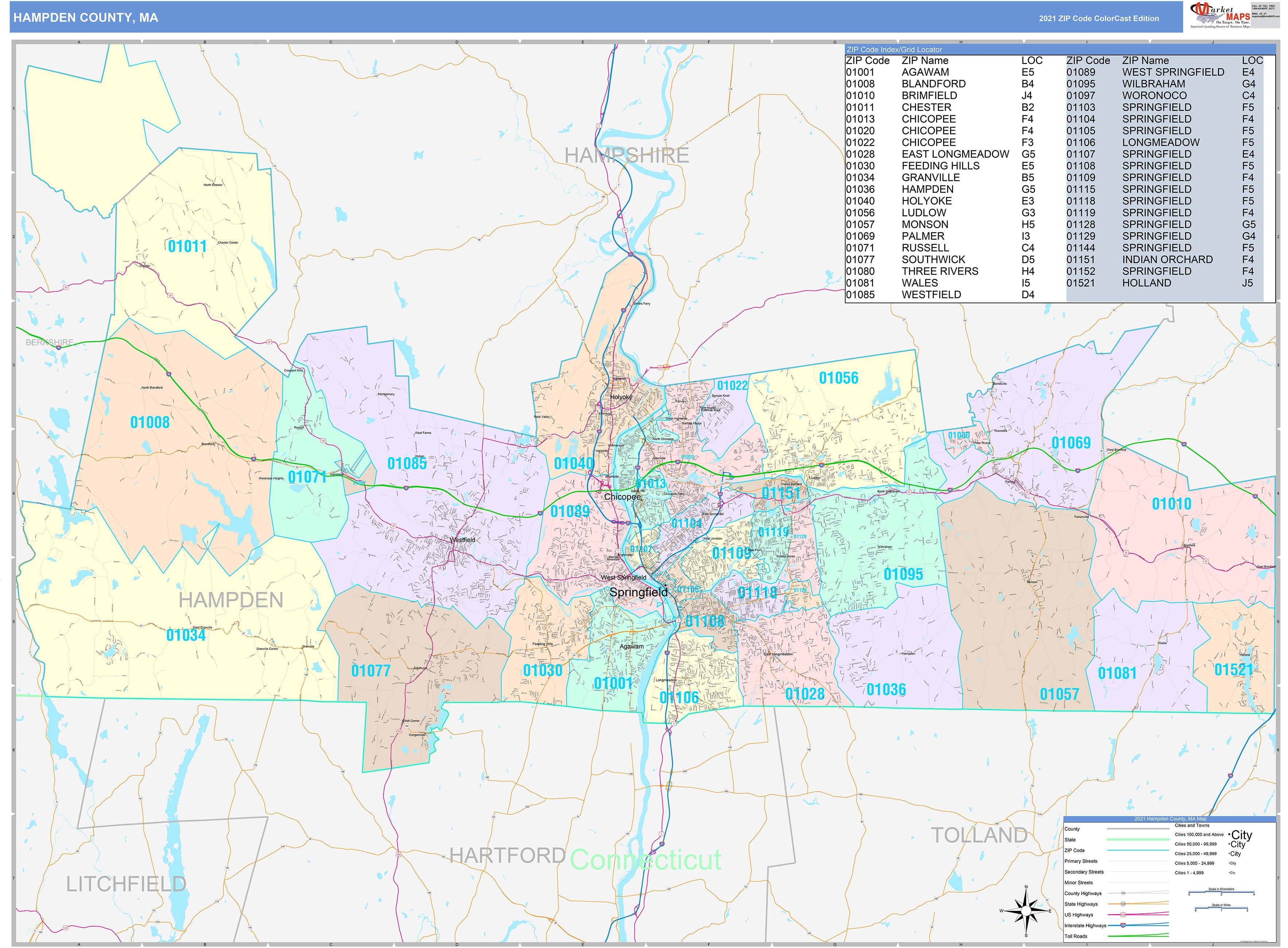
Task: Click the 01057 ZIP label on the map
Action: [x=1060, y=694]
